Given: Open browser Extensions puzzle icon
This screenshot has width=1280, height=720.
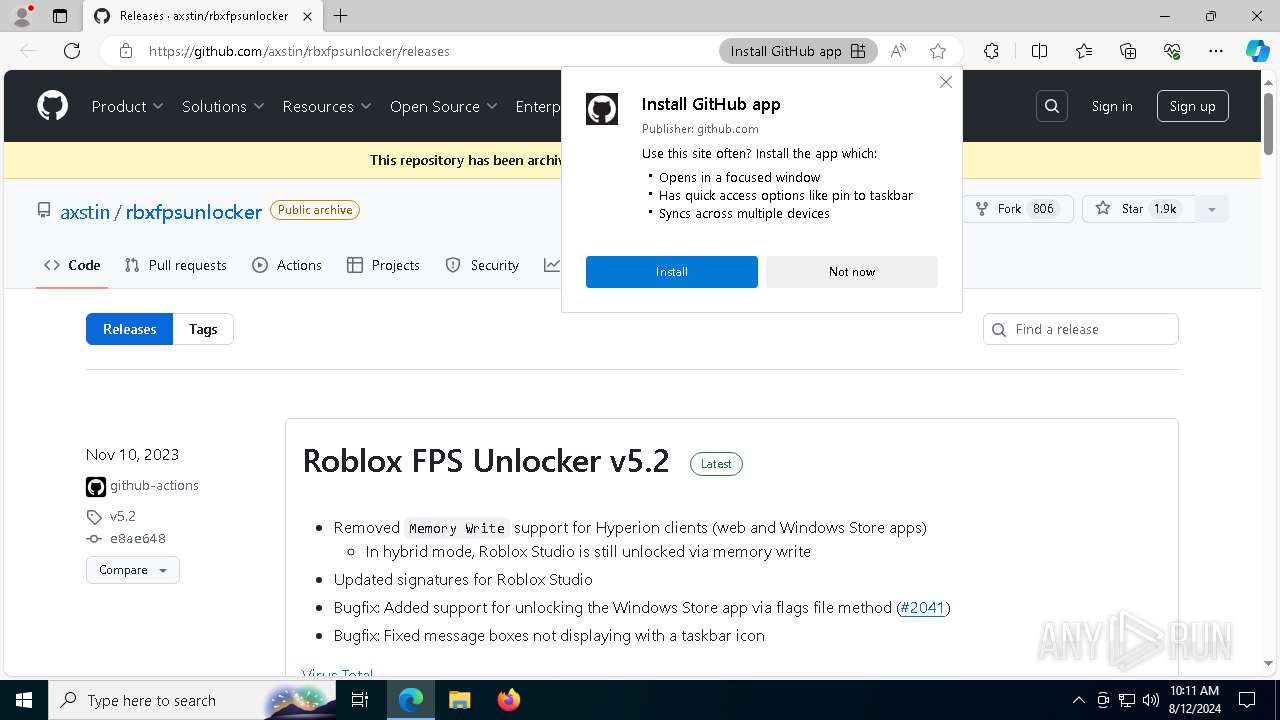Looking at the screenshot, I should pyautogui.click(x=991, y=51).
